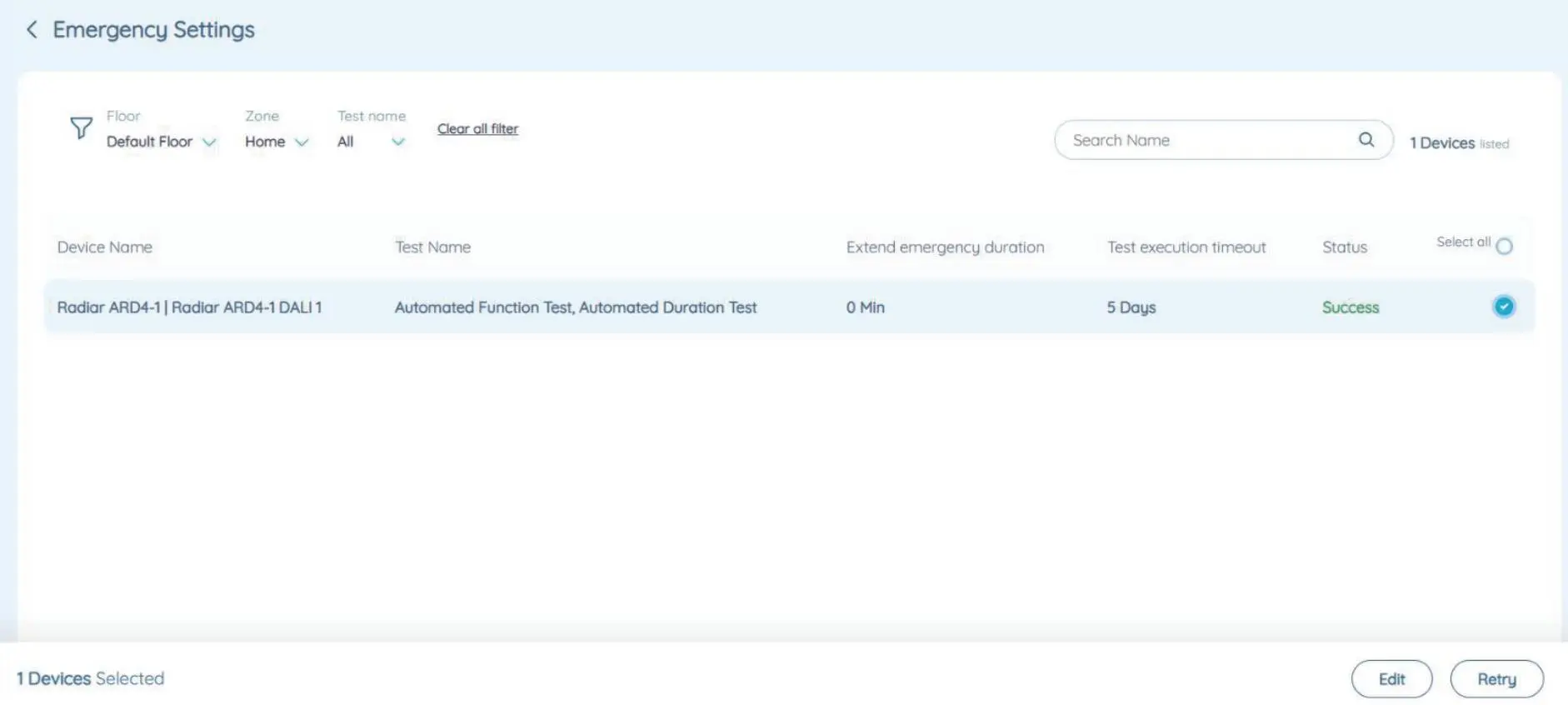
Task: Click the Device Name column header
Action: point(104,247)
